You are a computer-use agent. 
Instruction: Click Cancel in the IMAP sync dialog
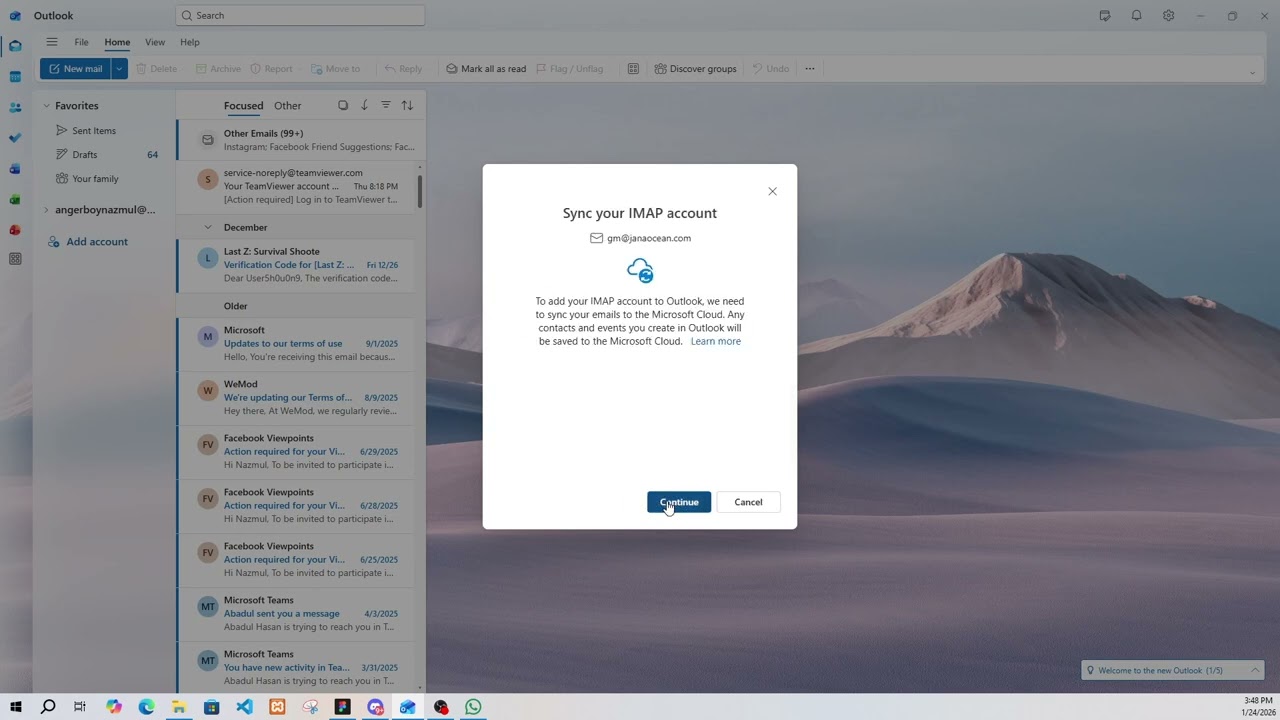pos(748,502)
